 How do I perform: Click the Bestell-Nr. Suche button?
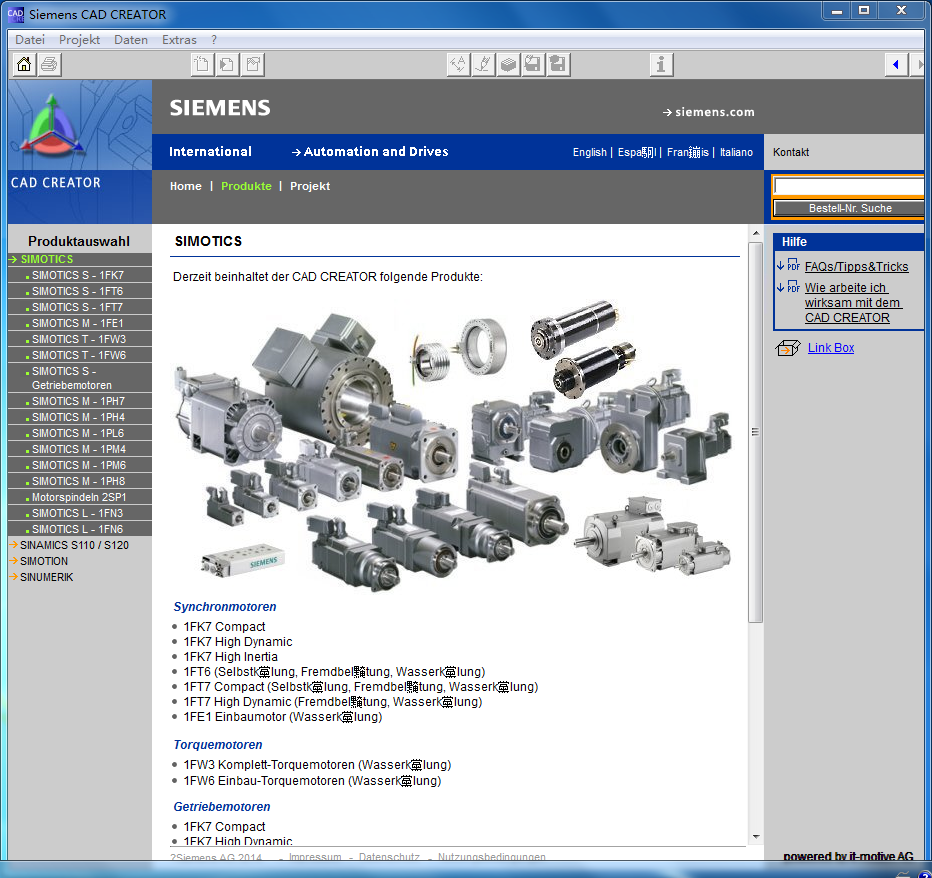click(x=849, y=209)
